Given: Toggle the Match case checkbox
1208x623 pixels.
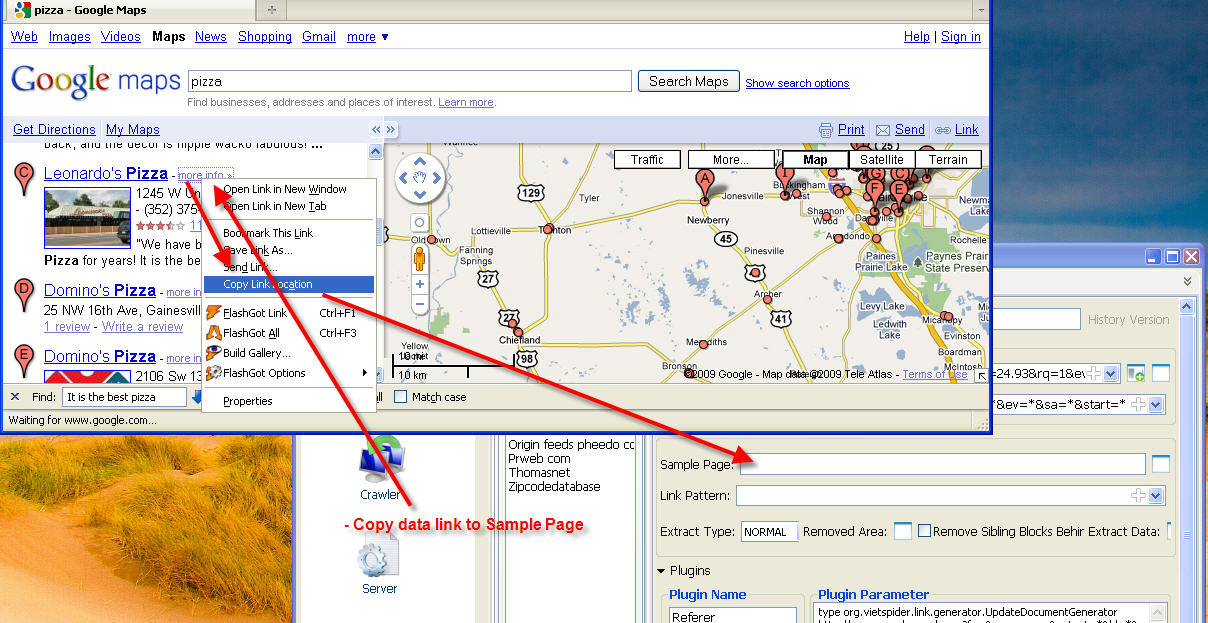Looking at the screenshot, I should [401, 397].
